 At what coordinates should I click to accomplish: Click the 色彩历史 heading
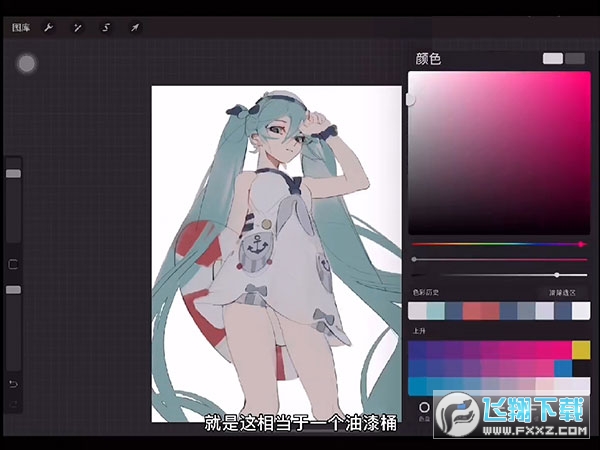426,292
